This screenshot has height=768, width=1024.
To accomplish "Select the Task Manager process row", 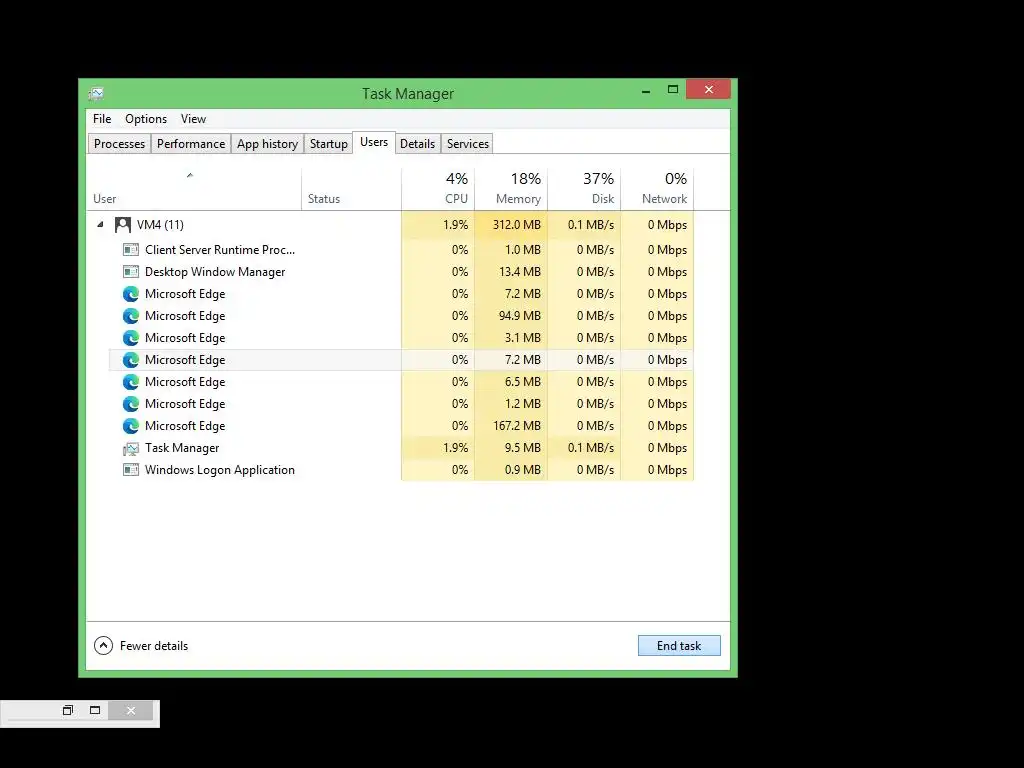I will [402, 448].
